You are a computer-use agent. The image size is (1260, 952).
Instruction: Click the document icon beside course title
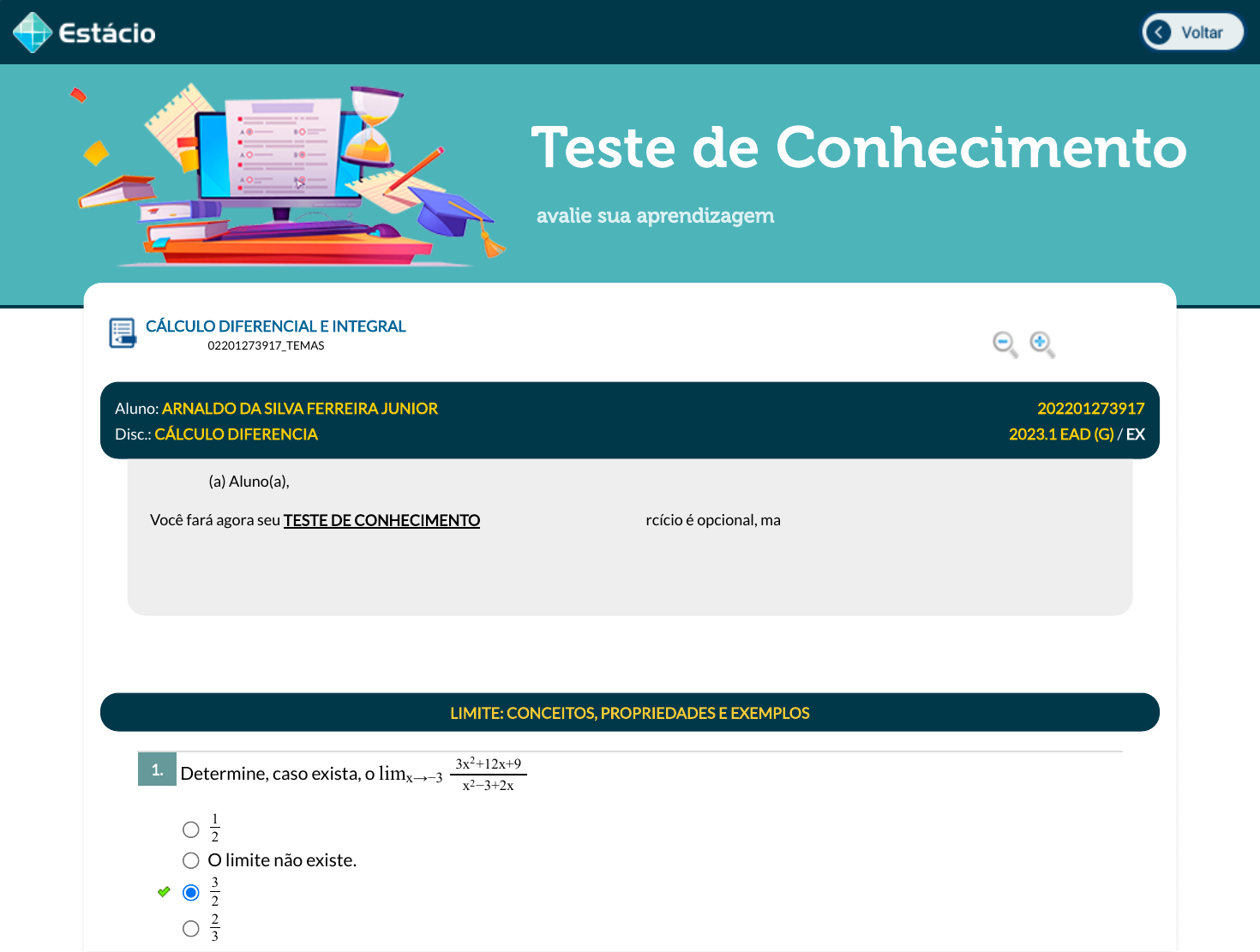(123, 333)
